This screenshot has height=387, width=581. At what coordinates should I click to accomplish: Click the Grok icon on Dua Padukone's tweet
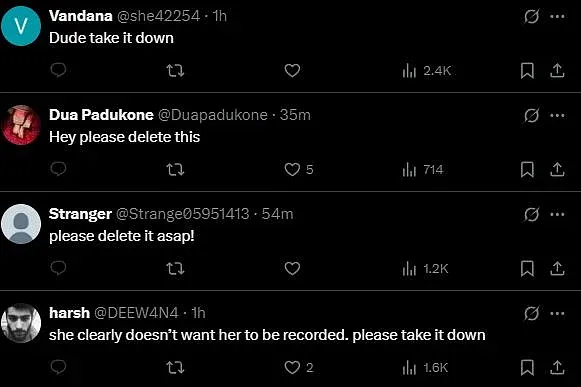tap(531, 115)
